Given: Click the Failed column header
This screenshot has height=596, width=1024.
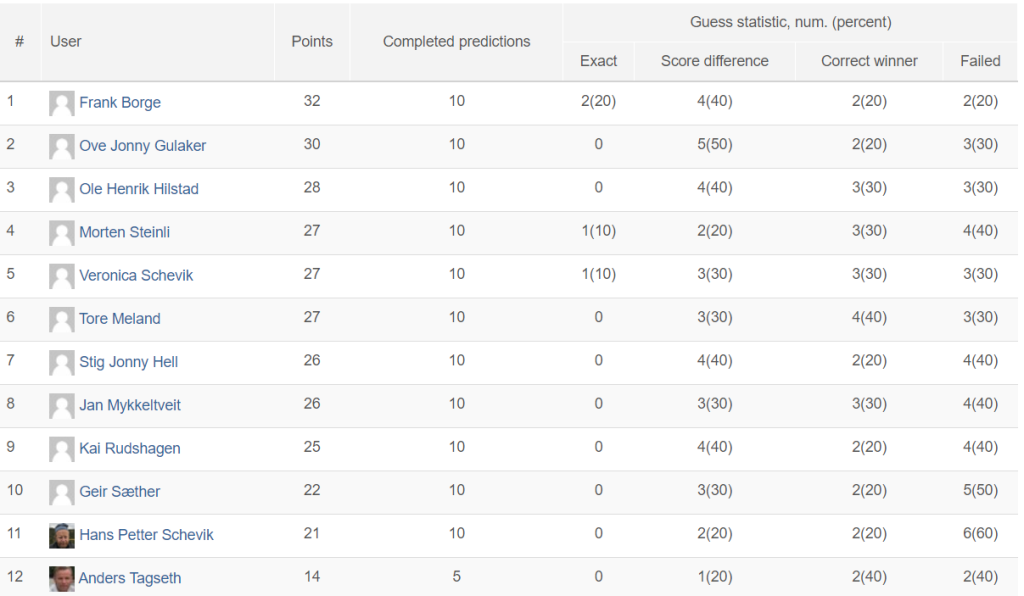Looking at the screenshot, I should pos(980,61).
